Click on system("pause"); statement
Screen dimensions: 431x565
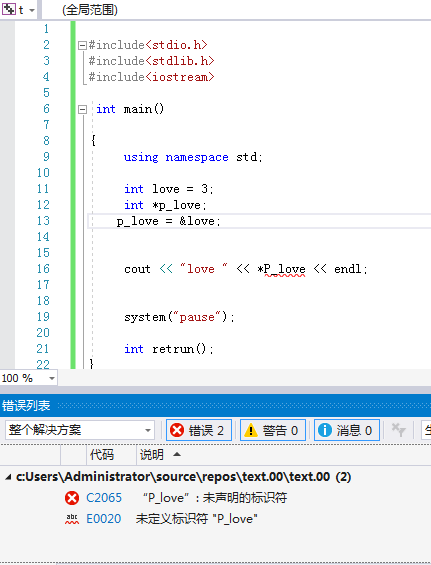coord(179,317)
